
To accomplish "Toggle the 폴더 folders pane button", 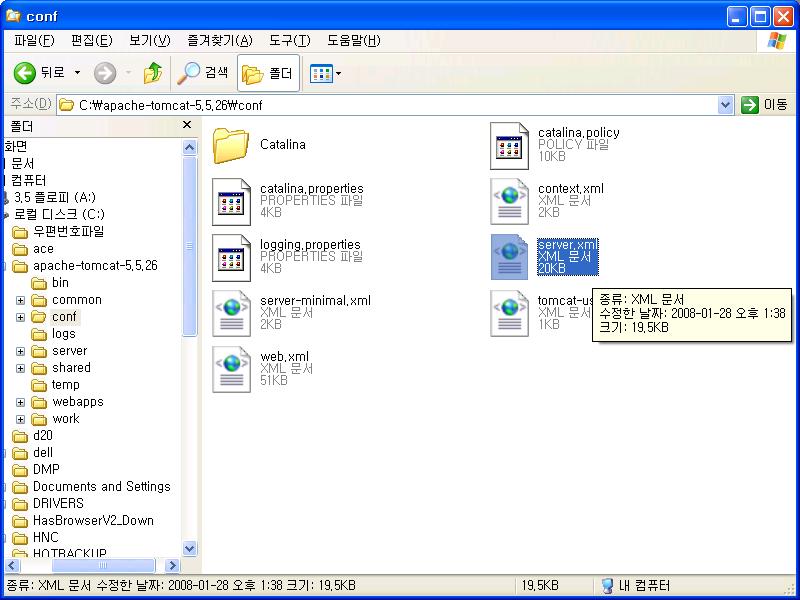I will 268,73.
